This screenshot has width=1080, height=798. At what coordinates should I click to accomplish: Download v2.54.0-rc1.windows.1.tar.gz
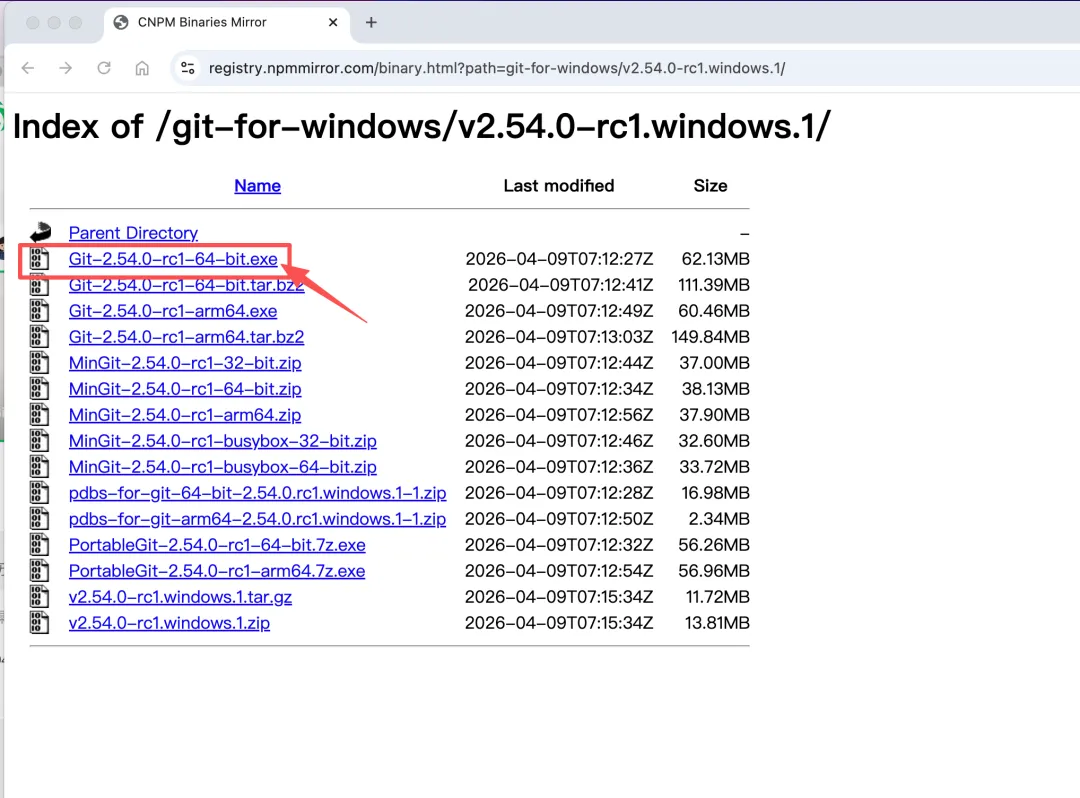(x=180, y=597)
